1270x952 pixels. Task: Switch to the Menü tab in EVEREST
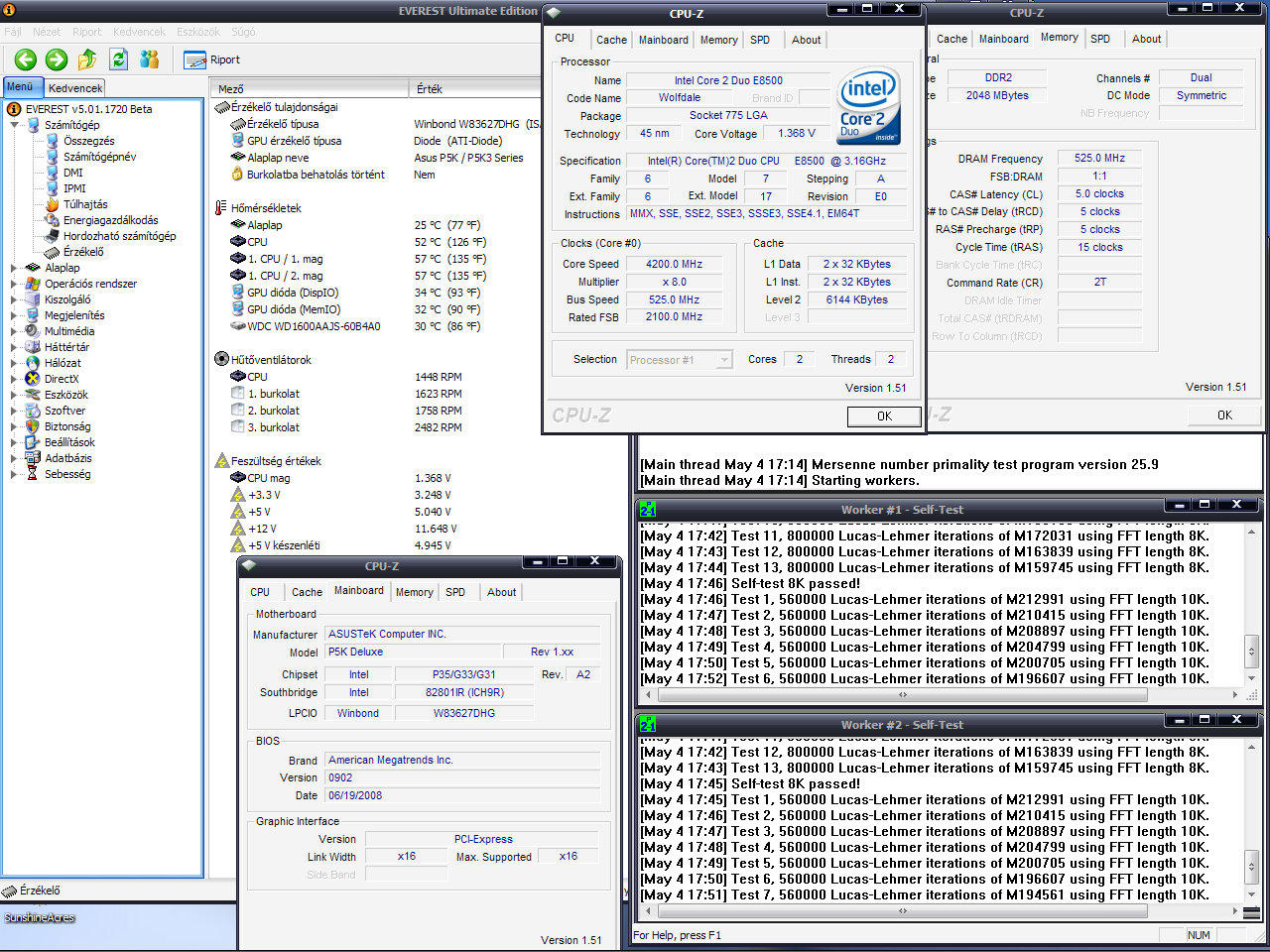pyautogui.click(x=21, y=87)
